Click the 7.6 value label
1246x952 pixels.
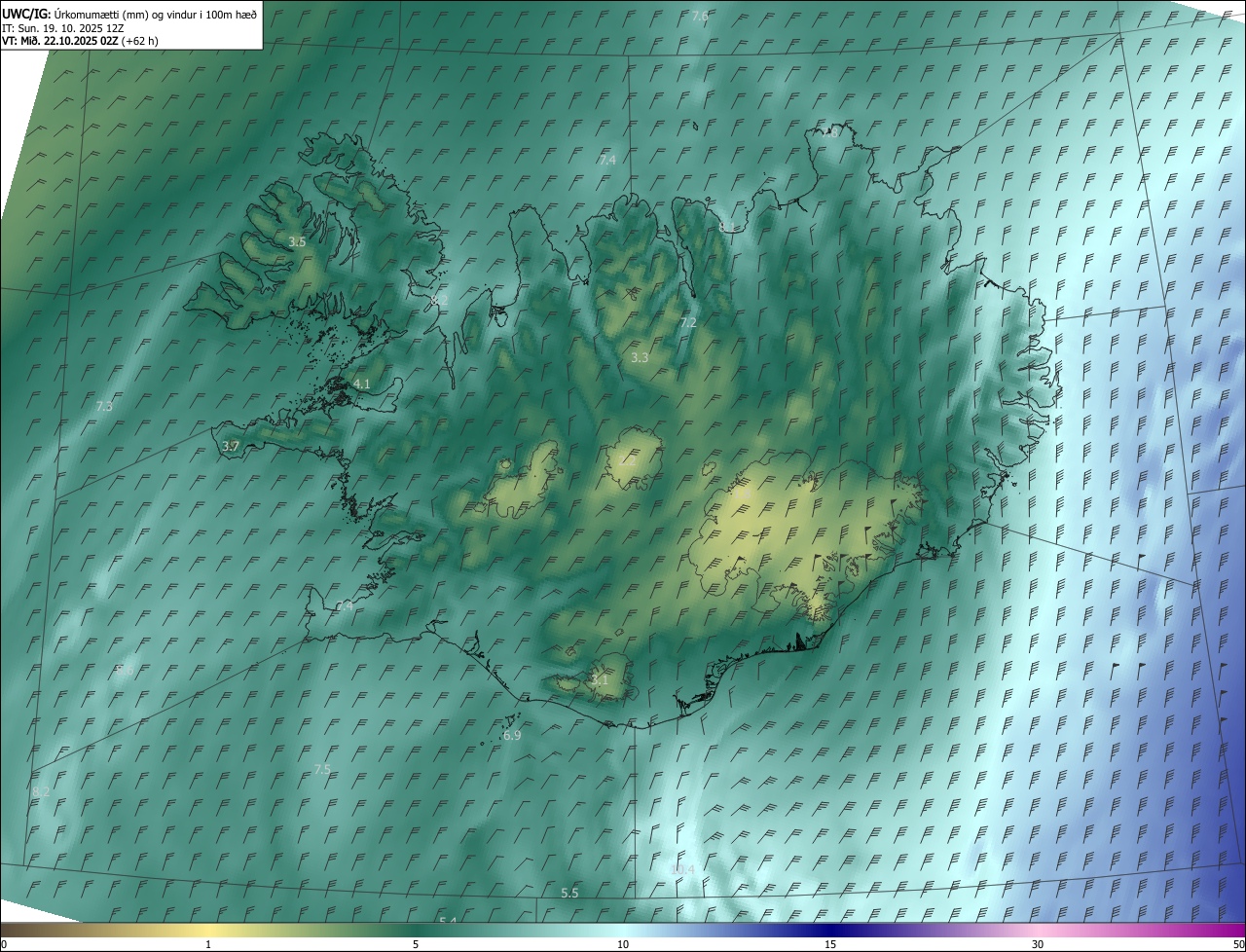tap(700, 17)
